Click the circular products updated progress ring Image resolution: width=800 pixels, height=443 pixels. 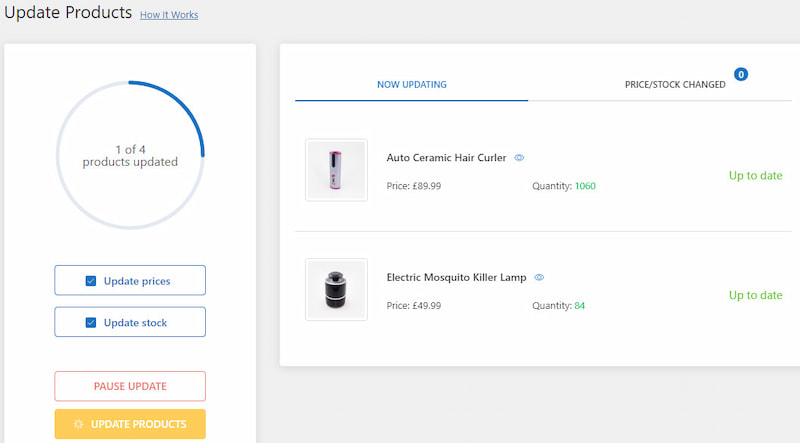pos(130,155)
